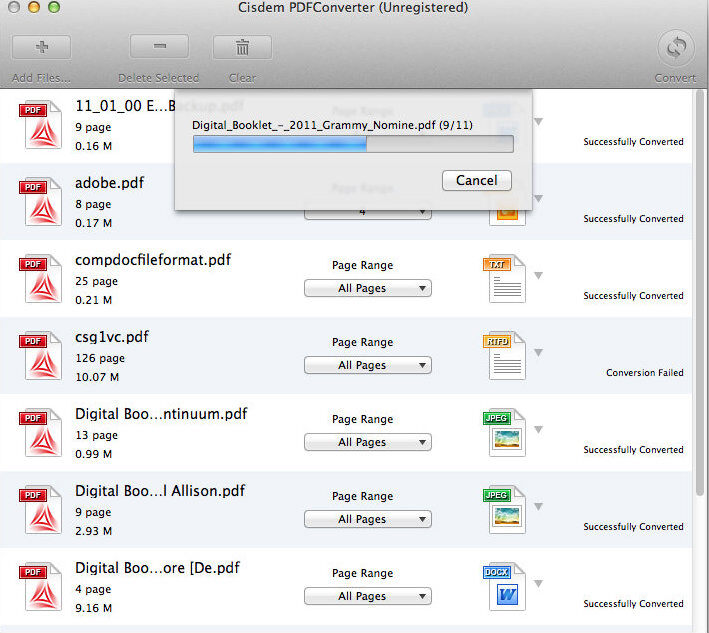Viewport: 709px width, 633px height.
Task: Open the All Pages dropdown for Digital Boo...ntinuum.pdf
Action: click(x=368, y=442)
